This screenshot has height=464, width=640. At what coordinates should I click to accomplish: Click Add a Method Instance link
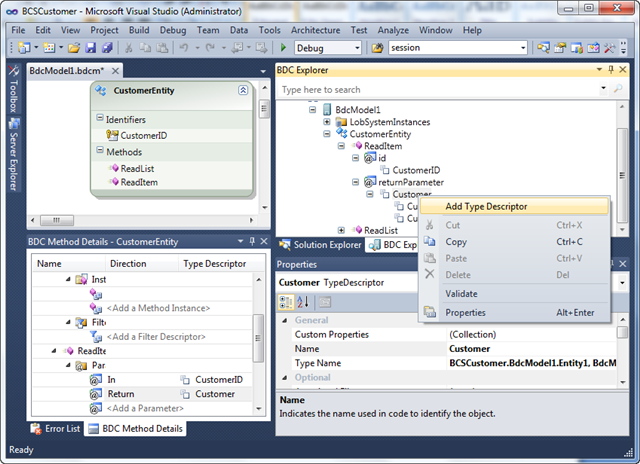[x=158, y=308]
